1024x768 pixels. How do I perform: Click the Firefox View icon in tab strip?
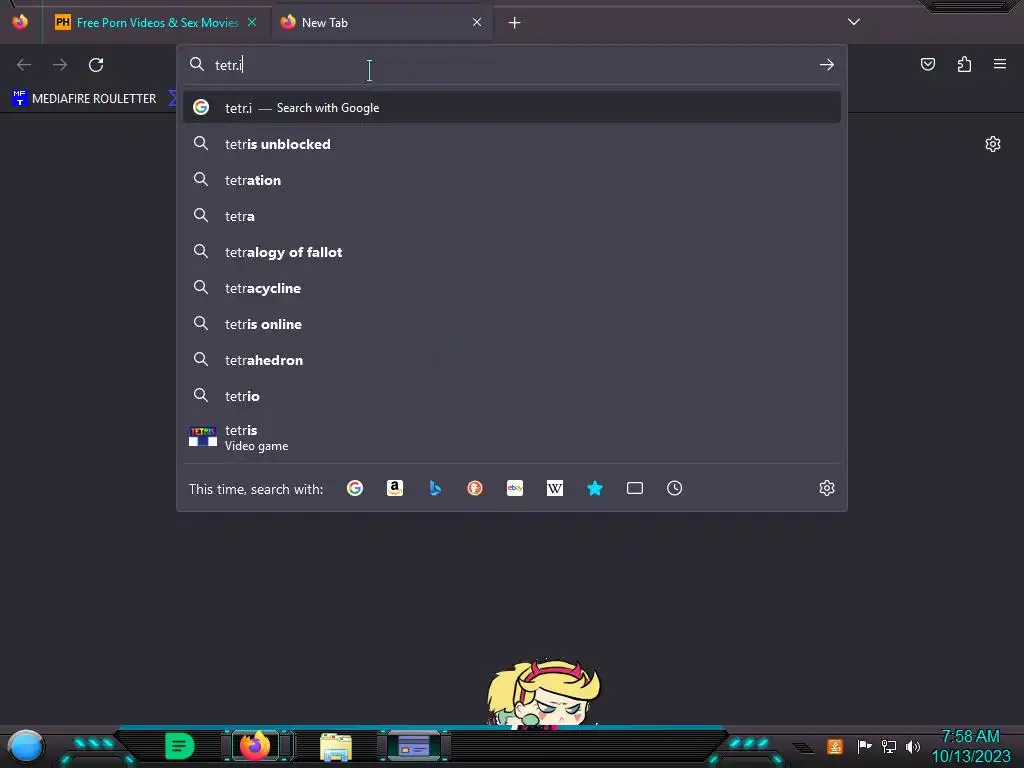[20, 22]
